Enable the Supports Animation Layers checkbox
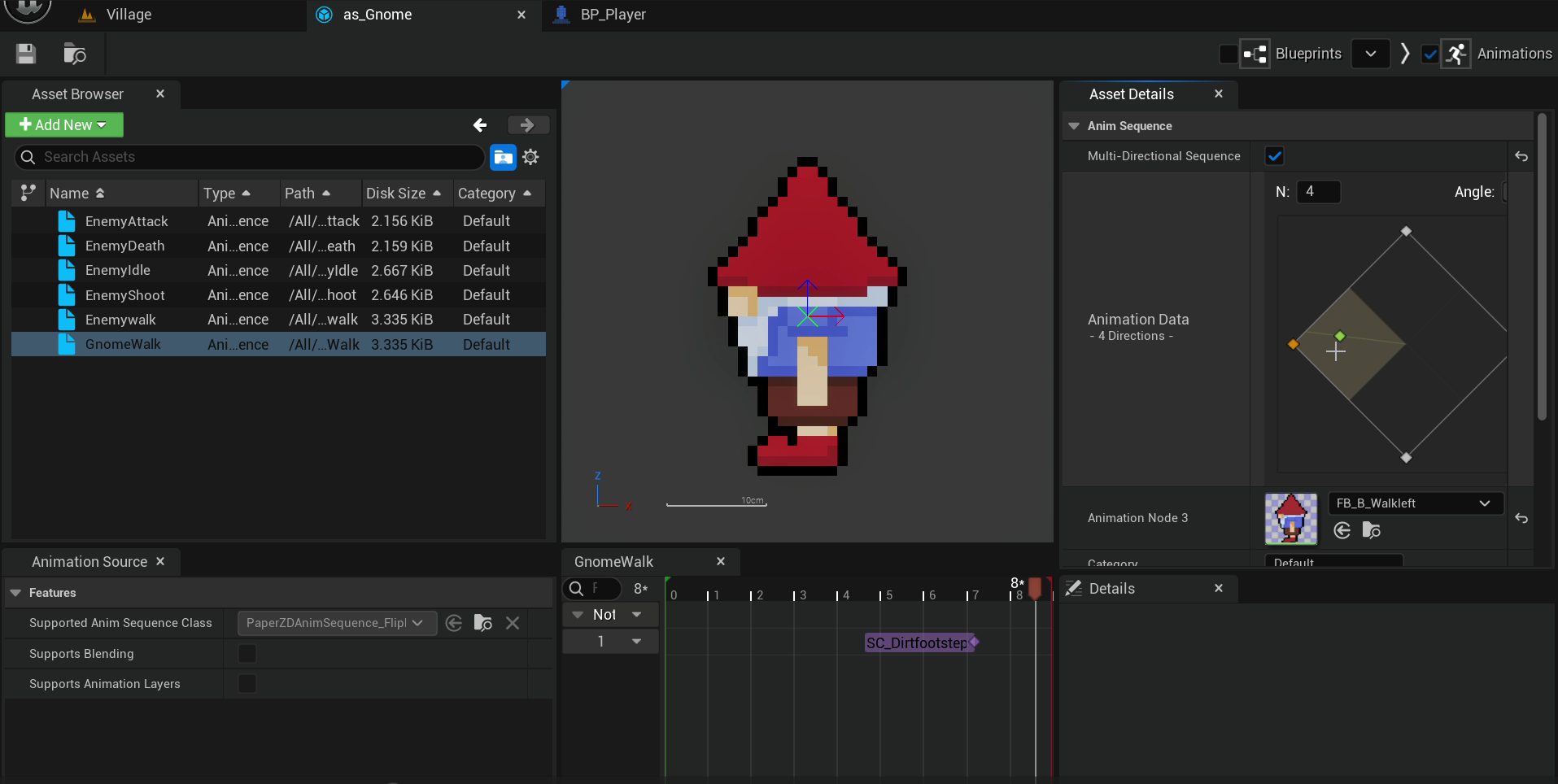1558x784 pixels. pos(247,684)
